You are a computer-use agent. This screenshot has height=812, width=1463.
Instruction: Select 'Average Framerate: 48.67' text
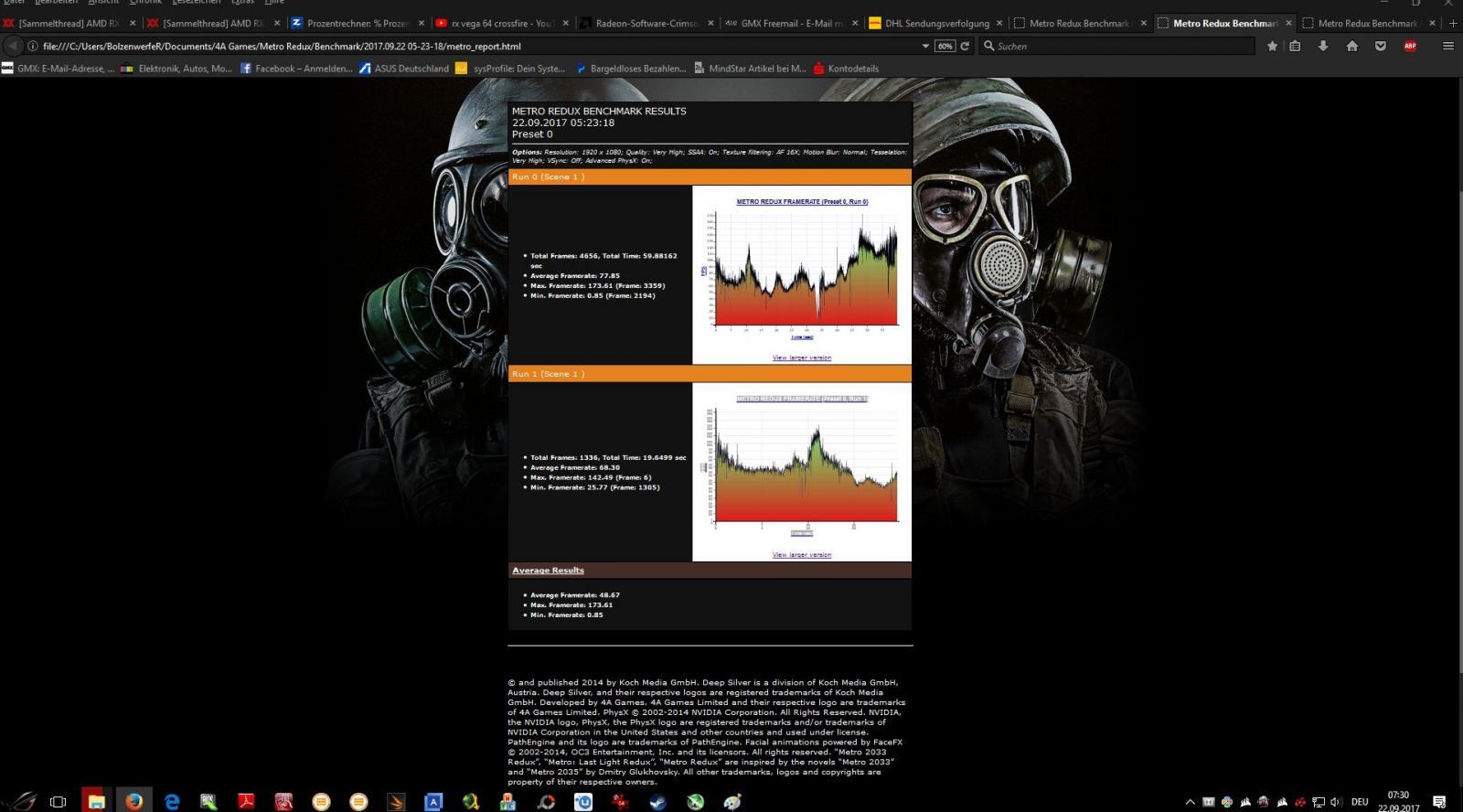[x=575, y=595]
